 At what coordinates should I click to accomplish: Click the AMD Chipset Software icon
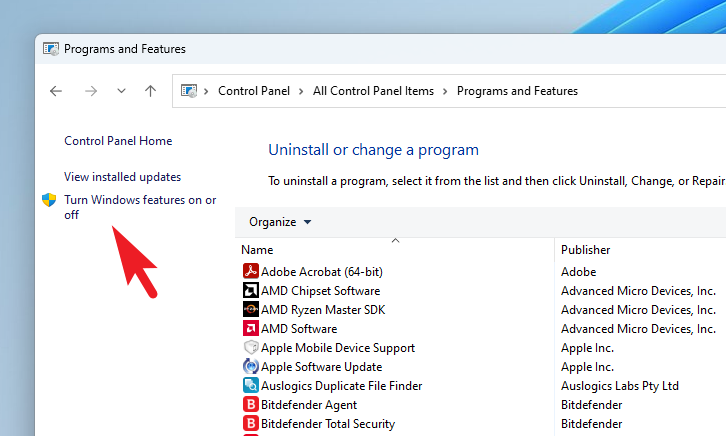tap(250, 290)
